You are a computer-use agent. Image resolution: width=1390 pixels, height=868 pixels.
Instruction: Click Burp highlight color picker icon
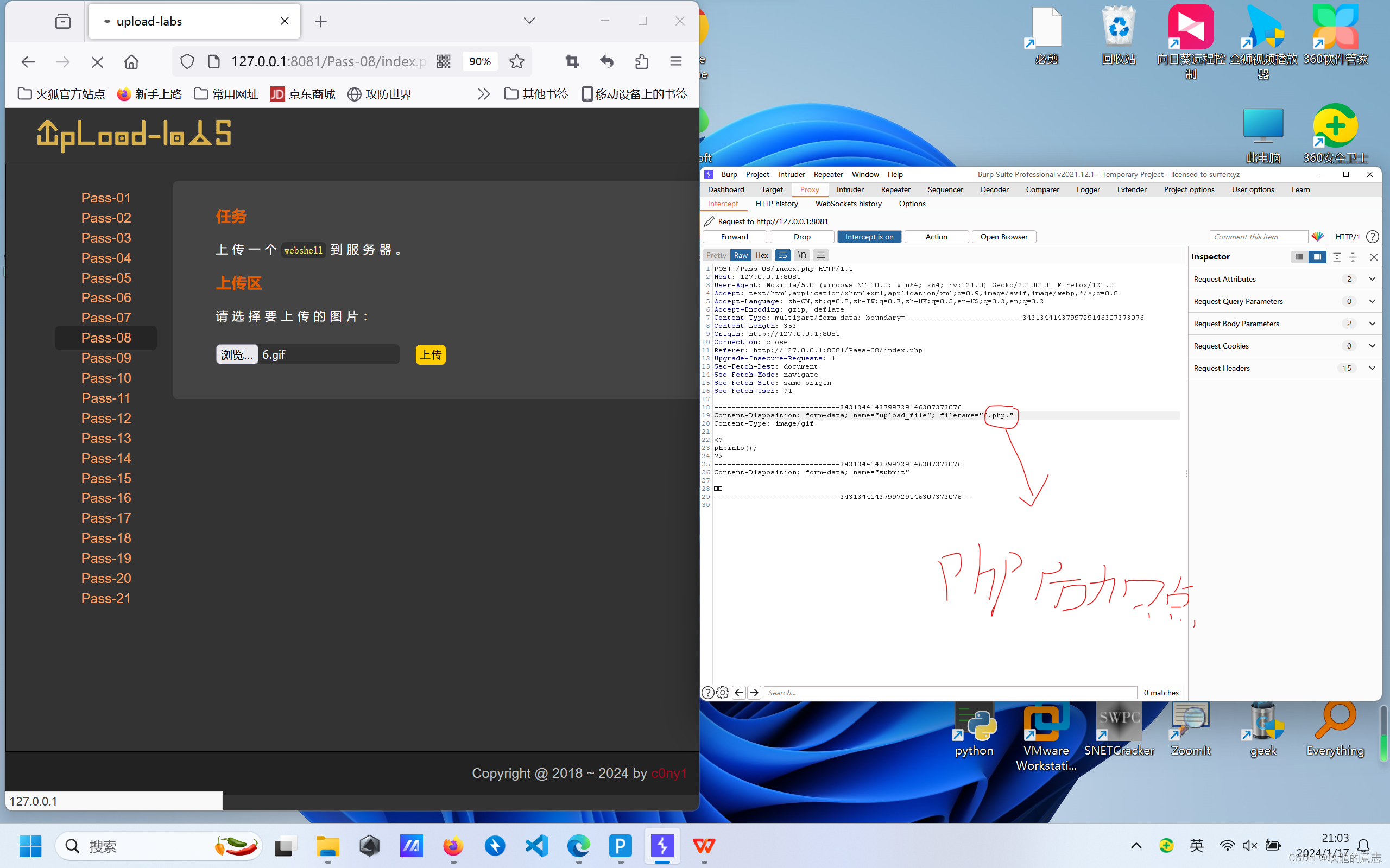pyautogui.click(x=1318, y=237)
